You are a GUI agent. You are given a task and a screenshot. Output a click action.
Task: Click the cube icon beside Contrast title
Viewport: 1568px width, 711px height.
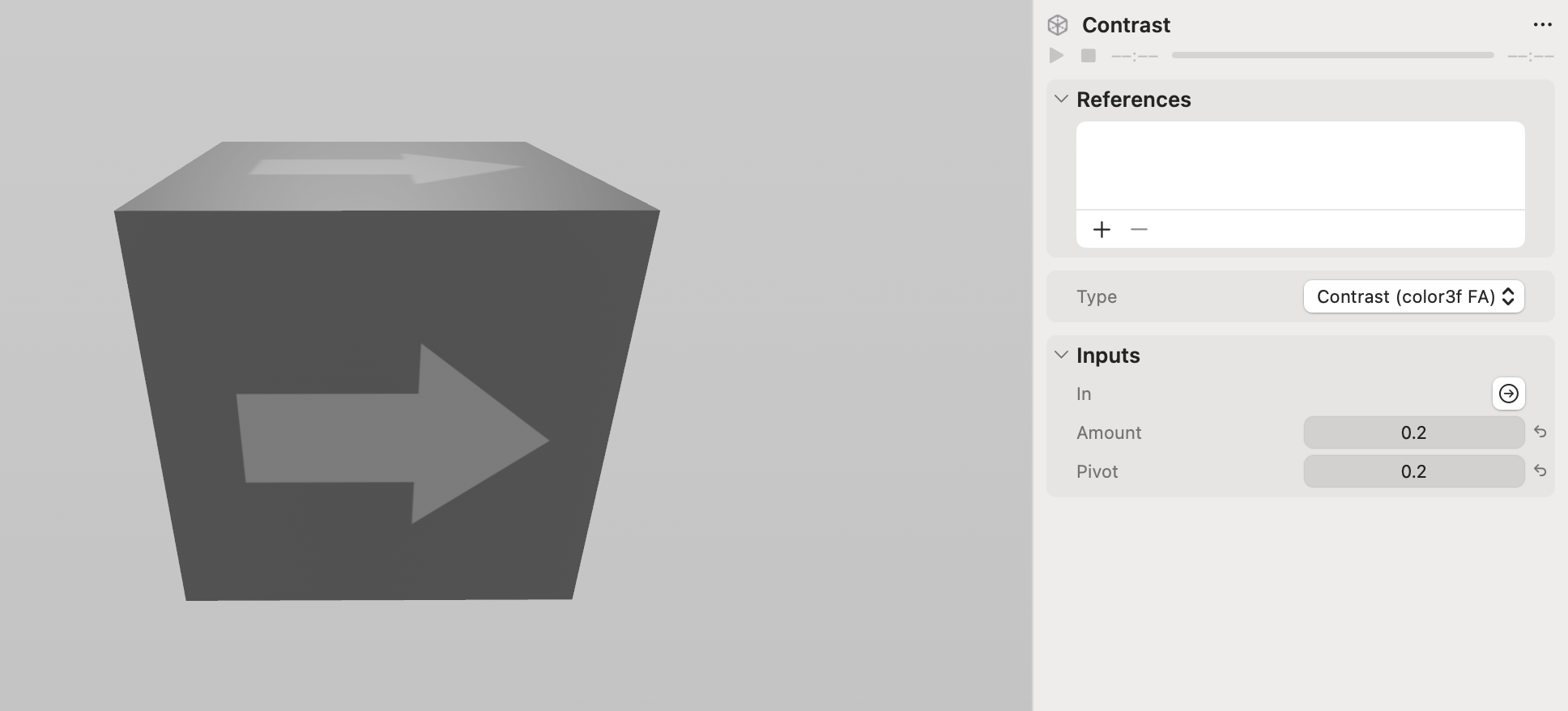point(1058,25)
